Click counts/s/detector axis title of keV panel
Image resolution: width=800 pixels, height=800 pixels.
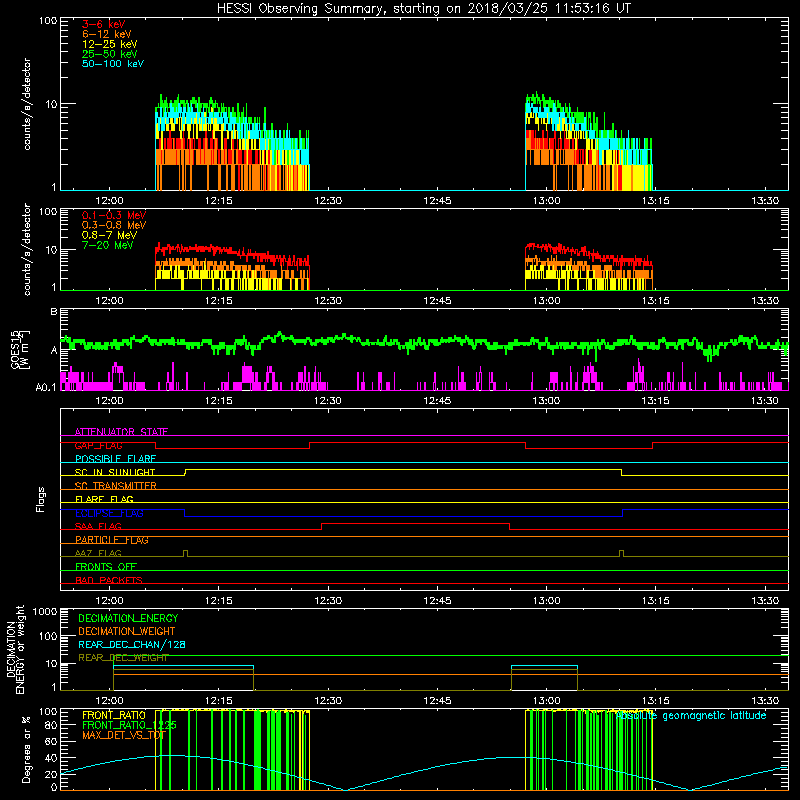pos(27,104)
